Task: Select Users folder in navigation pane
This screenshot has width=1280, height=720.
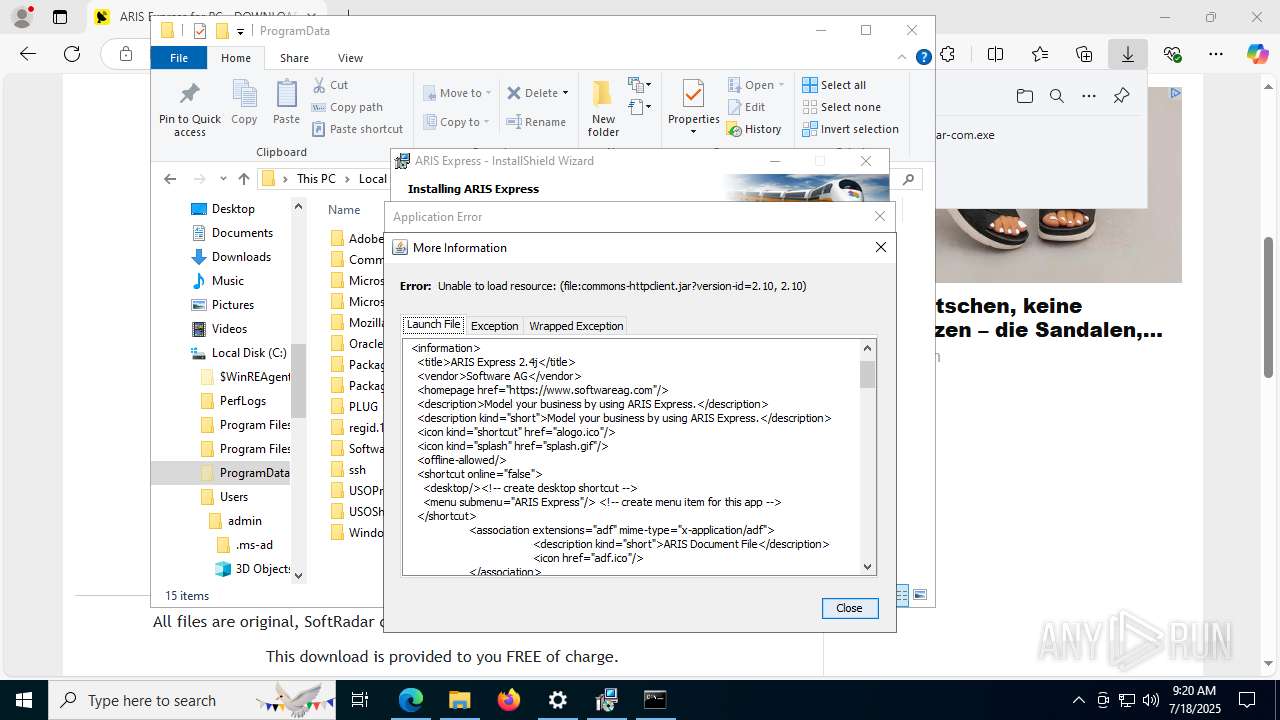Action: 234,497
